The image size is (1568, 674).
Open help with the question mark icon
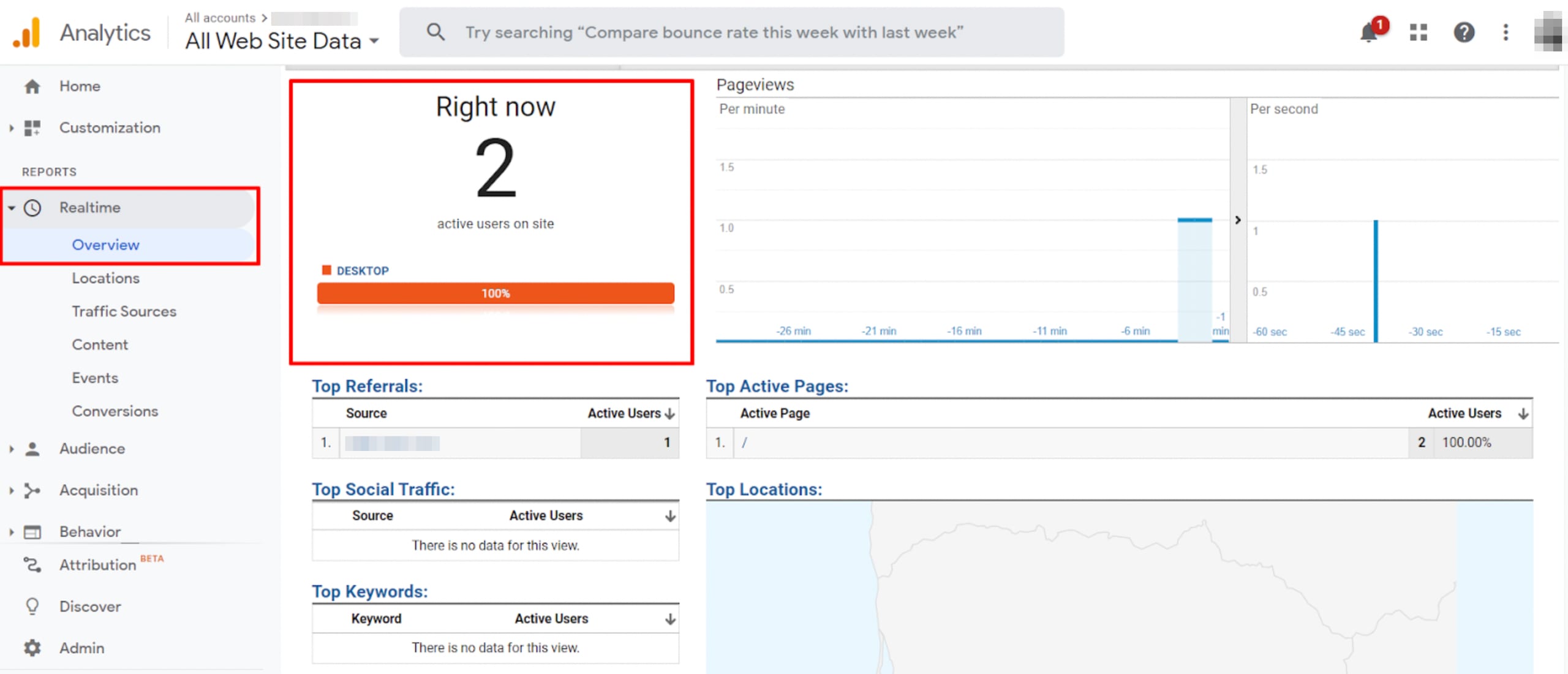pos(1464,33)
